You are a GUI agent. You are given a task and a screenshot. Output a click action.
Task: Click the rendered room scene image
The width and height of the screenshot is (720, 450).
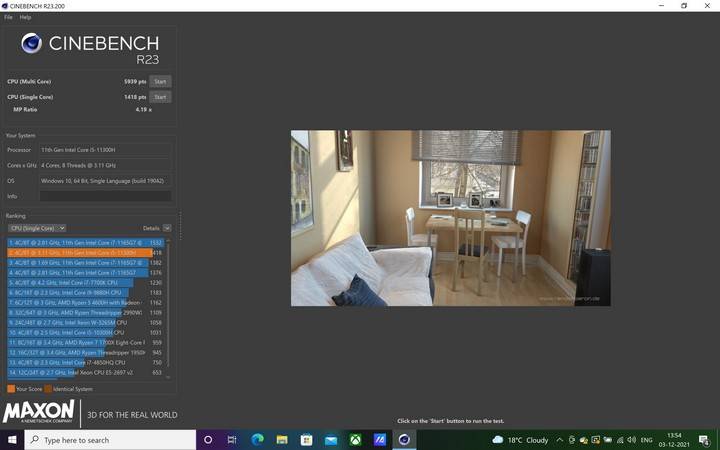(x=450, y=217)
